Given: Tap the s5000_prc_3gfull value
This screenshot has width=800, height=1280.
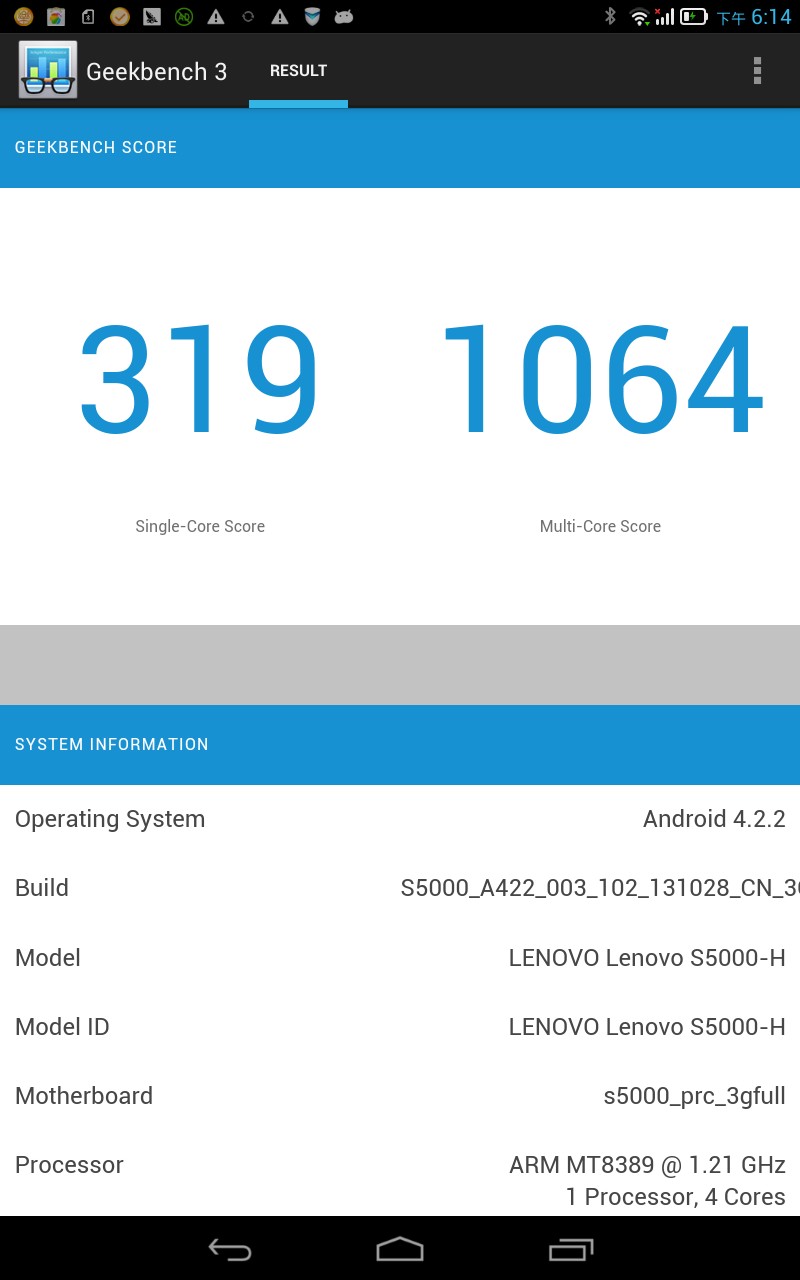Looking at the screenshot, I should 694,1096.
